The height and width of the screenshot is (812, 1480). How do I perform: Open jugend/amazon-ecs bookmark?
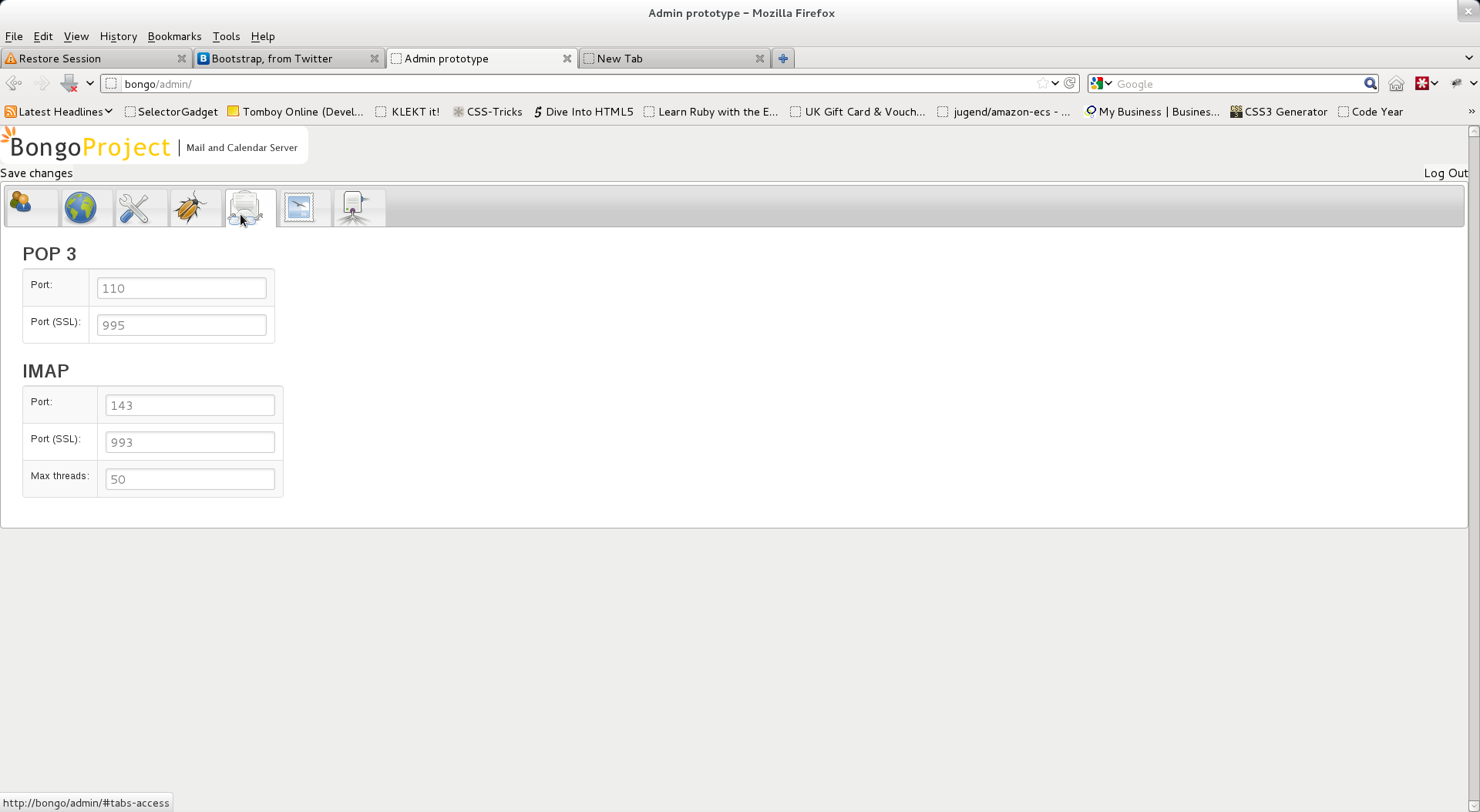(1004, 112)
